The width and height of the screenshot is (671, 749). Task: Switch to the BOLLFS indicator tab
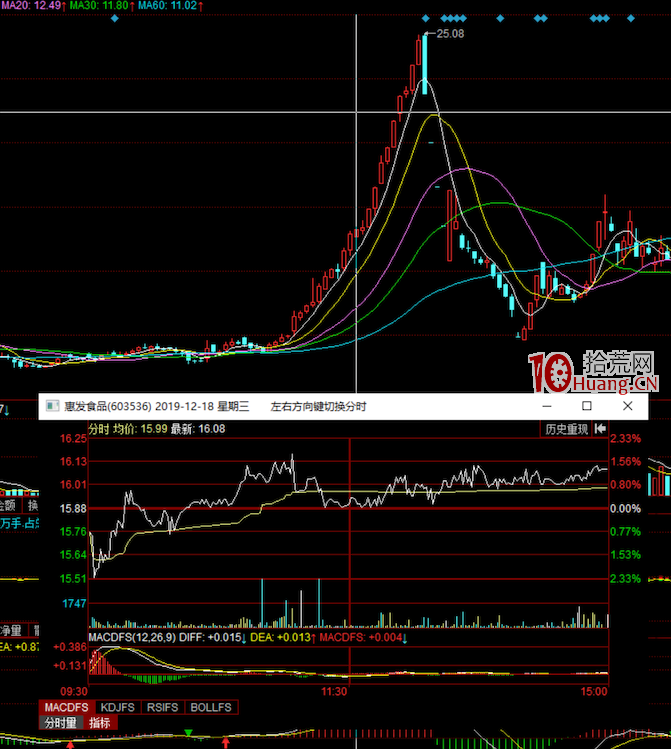[211, 707]
